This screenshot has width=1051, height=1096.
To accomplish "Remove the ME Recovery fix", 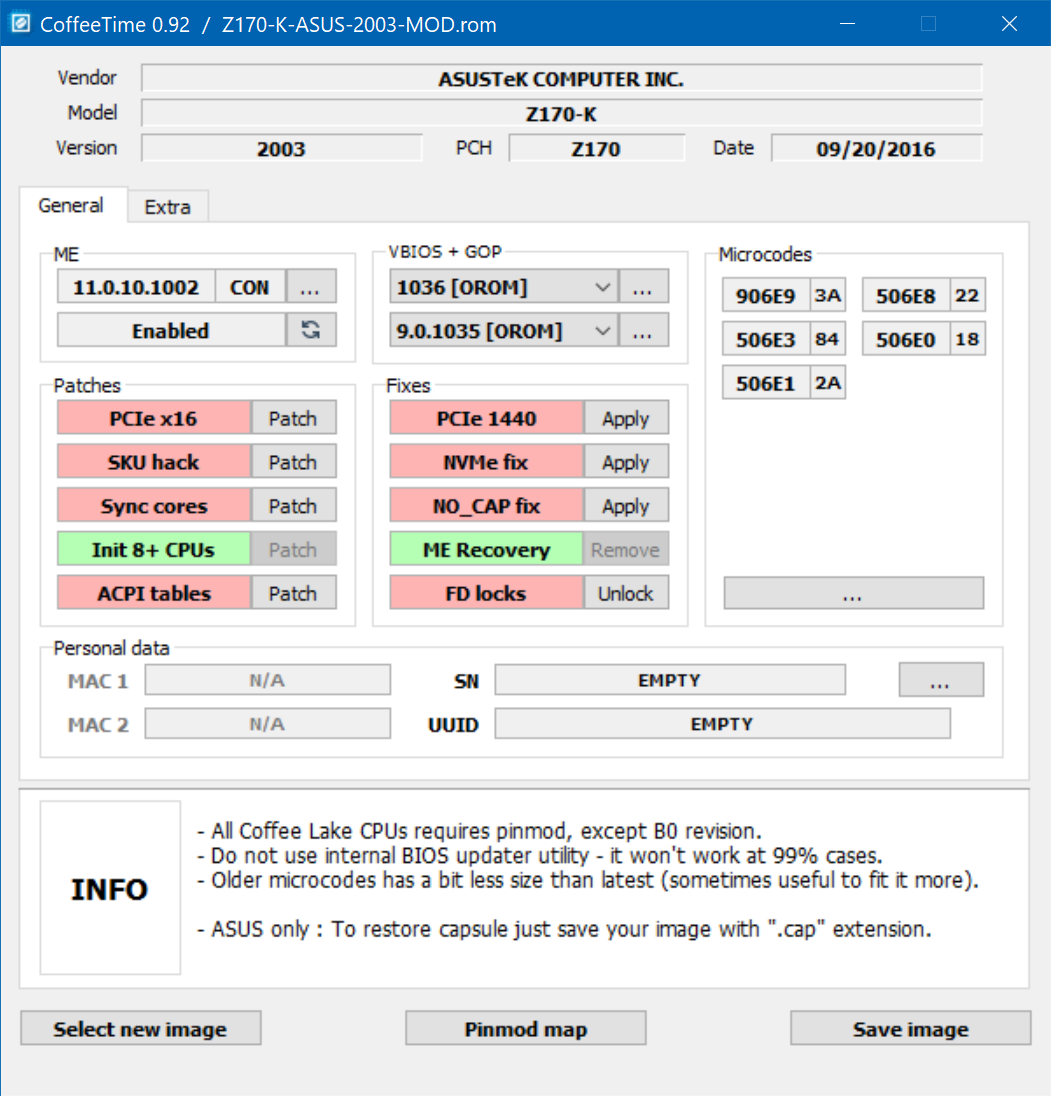I will tap(626, 549).
